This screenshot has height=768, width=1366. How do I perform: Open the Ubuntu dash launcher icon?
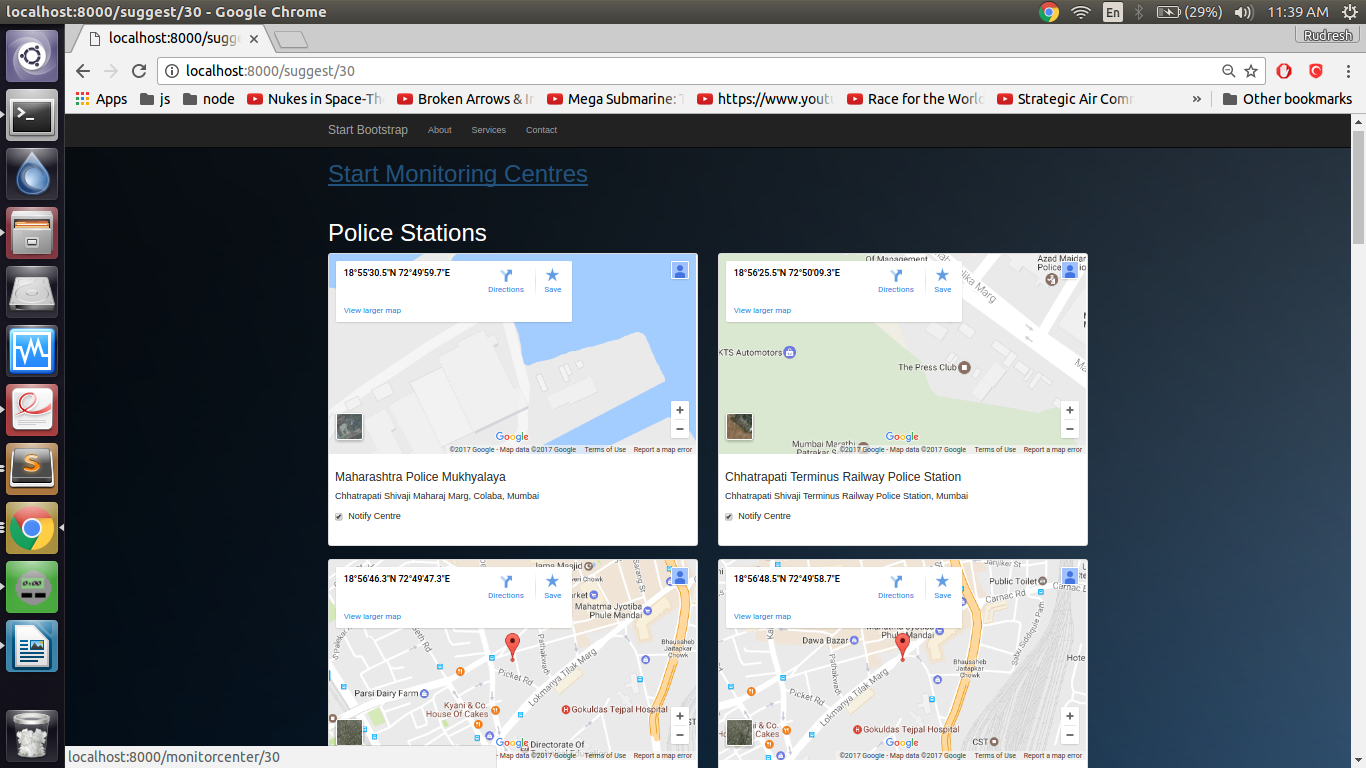32,56
